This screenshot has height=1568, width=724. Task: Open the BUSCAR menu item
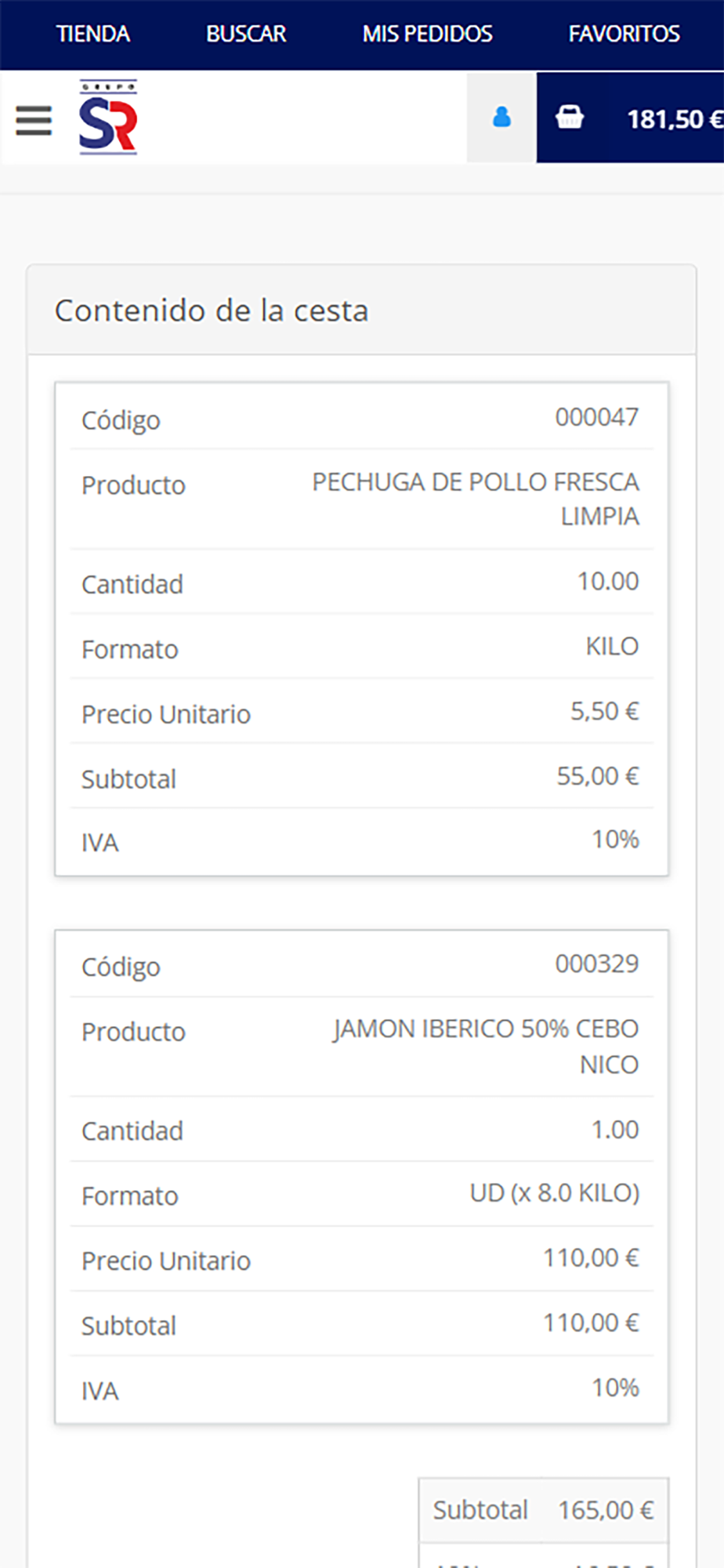coord(246,34)
